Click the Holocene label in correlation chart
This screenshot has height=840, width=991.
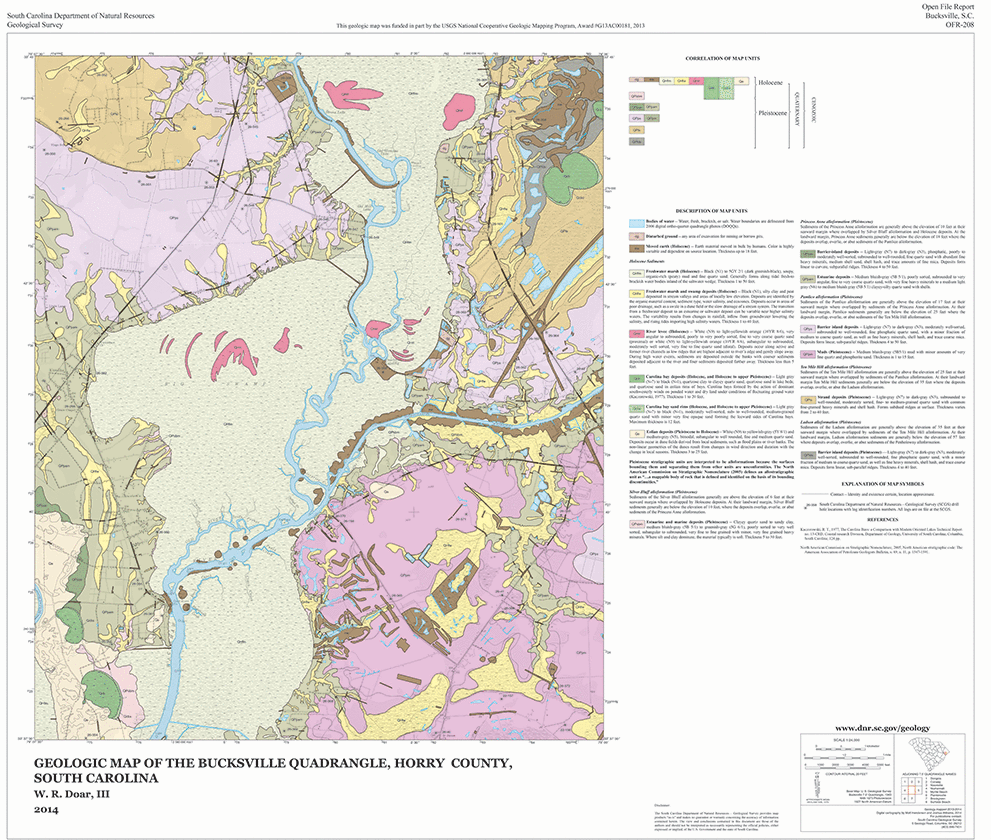pyautogui.click(x=770, y=83)
